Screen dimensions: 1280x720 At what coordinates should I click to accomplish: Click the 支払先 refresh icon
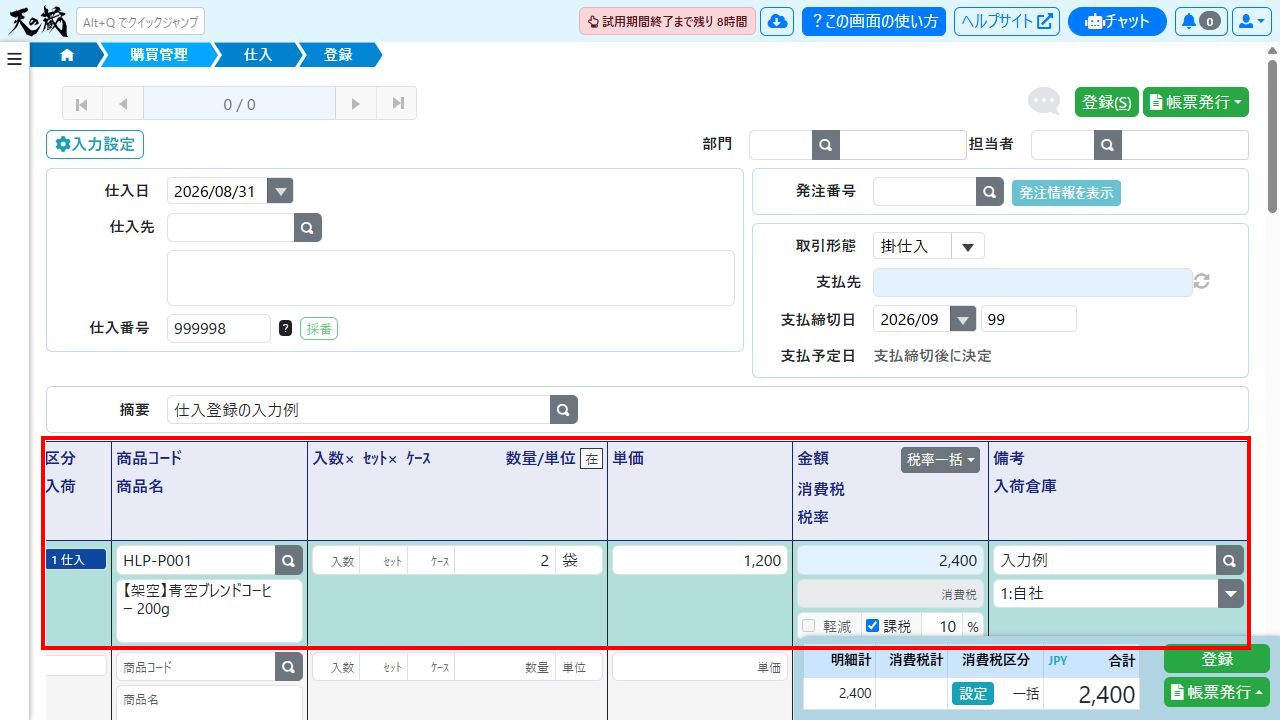coord(1202,282)
